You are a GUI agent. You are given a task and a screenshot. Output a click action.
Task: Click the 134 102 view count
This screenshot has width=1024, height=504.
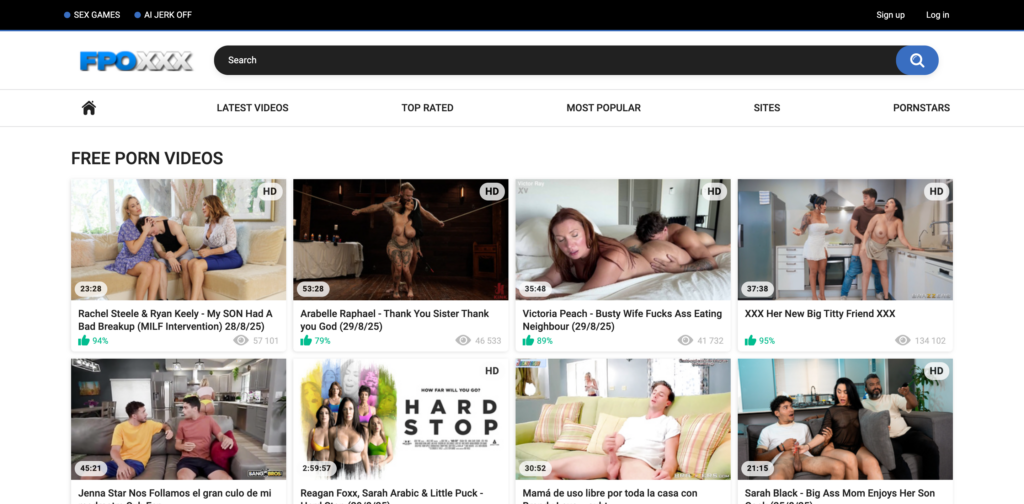[930, 341]
